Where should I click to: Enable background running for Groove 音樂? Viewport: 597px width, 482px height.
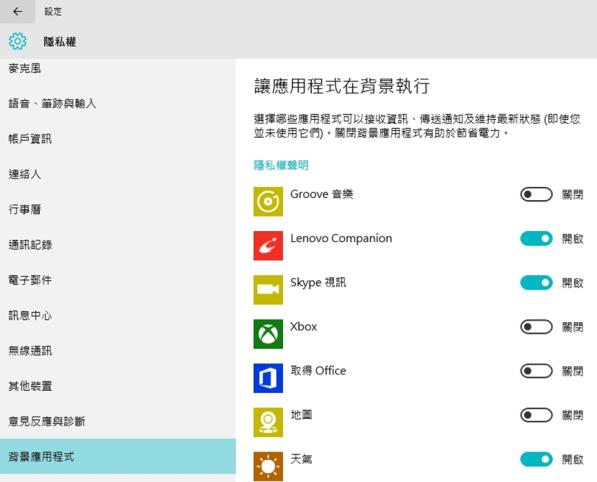pyautogui.click(x=536, y=195)
